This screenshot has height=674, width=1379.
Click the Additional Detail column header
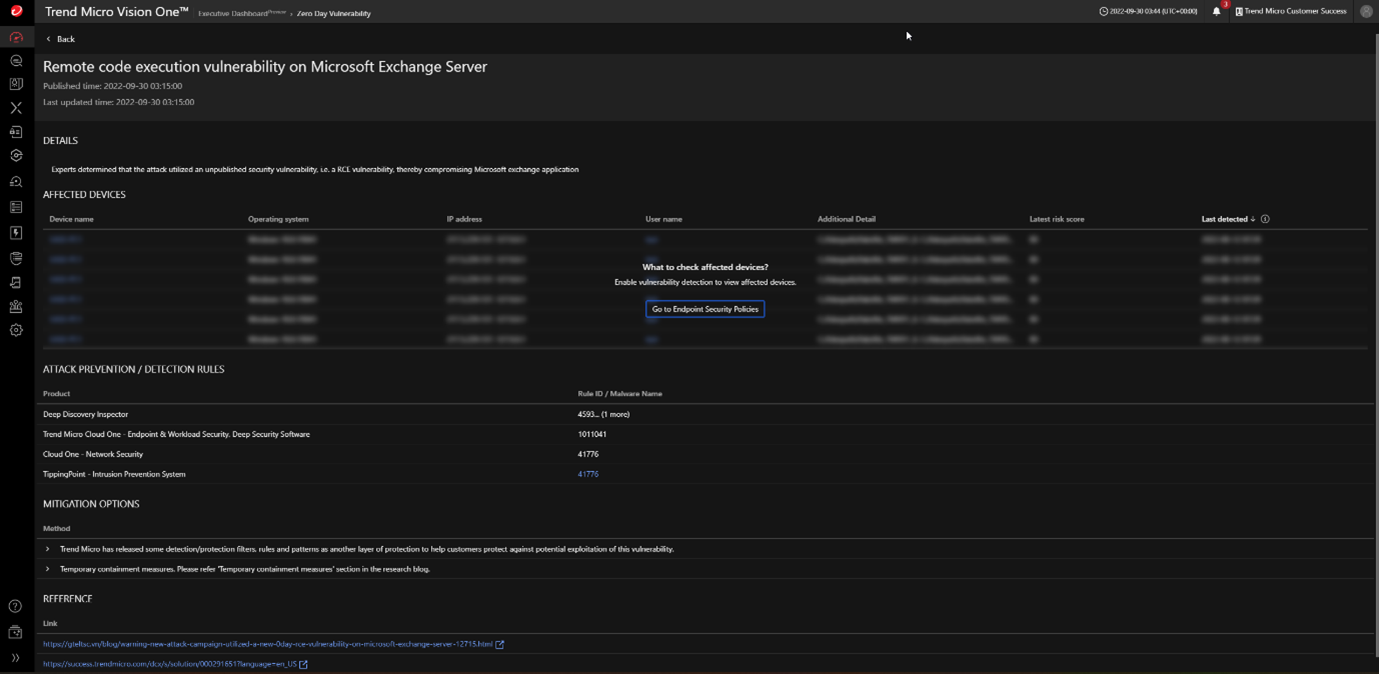pos(846,219)
